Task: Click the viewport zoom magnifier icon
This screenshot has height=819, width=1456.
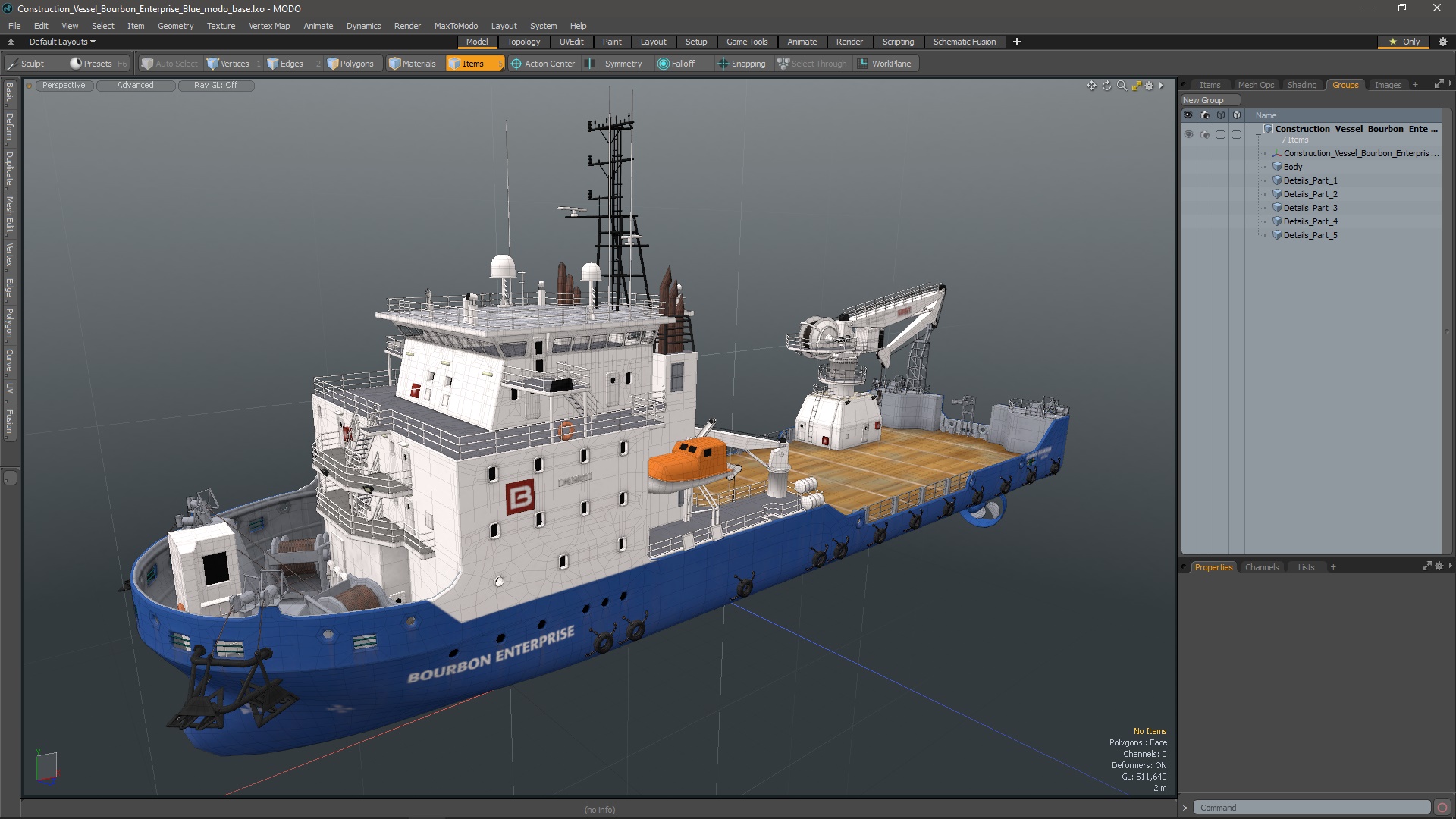Action: (x=1122, y=86)
